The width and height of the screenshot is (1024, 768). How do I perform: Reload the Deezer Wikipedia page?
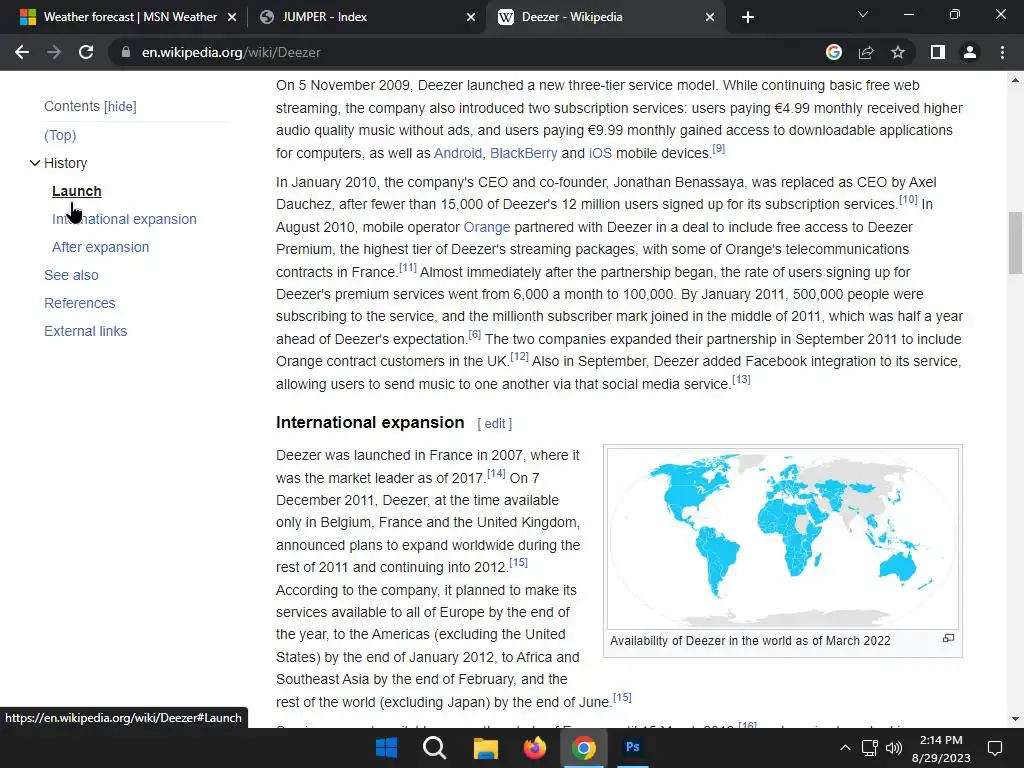pyautogui.click(x=86, y=52)
